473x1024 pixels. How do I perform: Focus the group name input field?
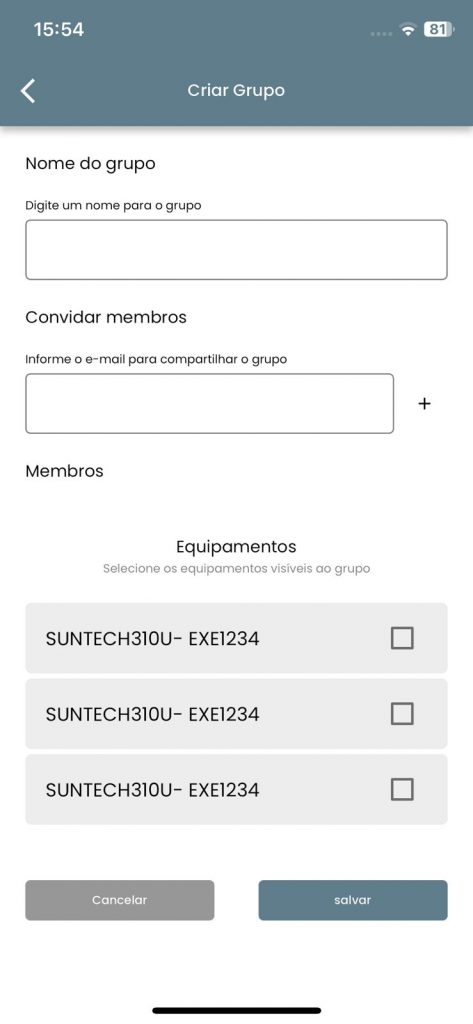pos(236,249)
